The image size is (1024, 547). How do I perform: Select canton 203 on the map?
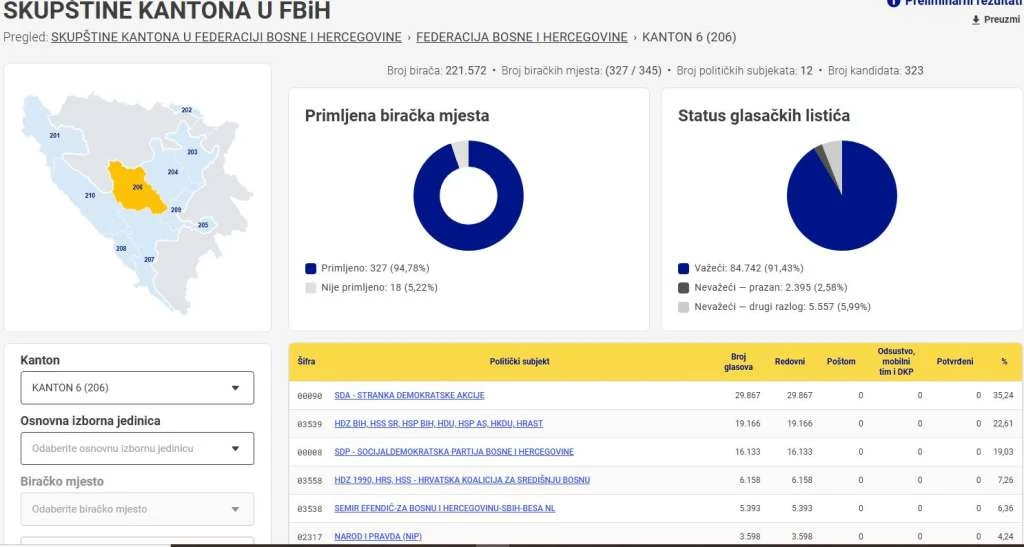[192, 151]
